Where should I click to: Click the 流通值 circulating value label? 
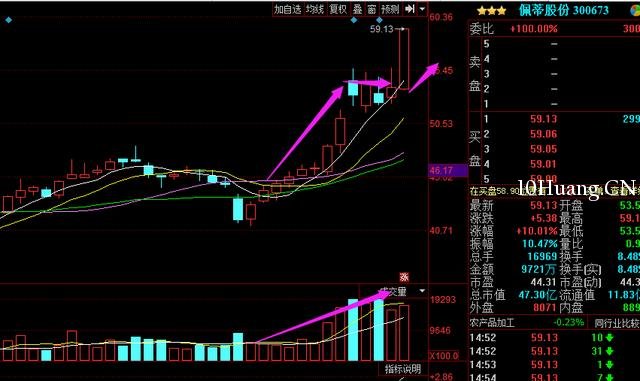[577, 294]
